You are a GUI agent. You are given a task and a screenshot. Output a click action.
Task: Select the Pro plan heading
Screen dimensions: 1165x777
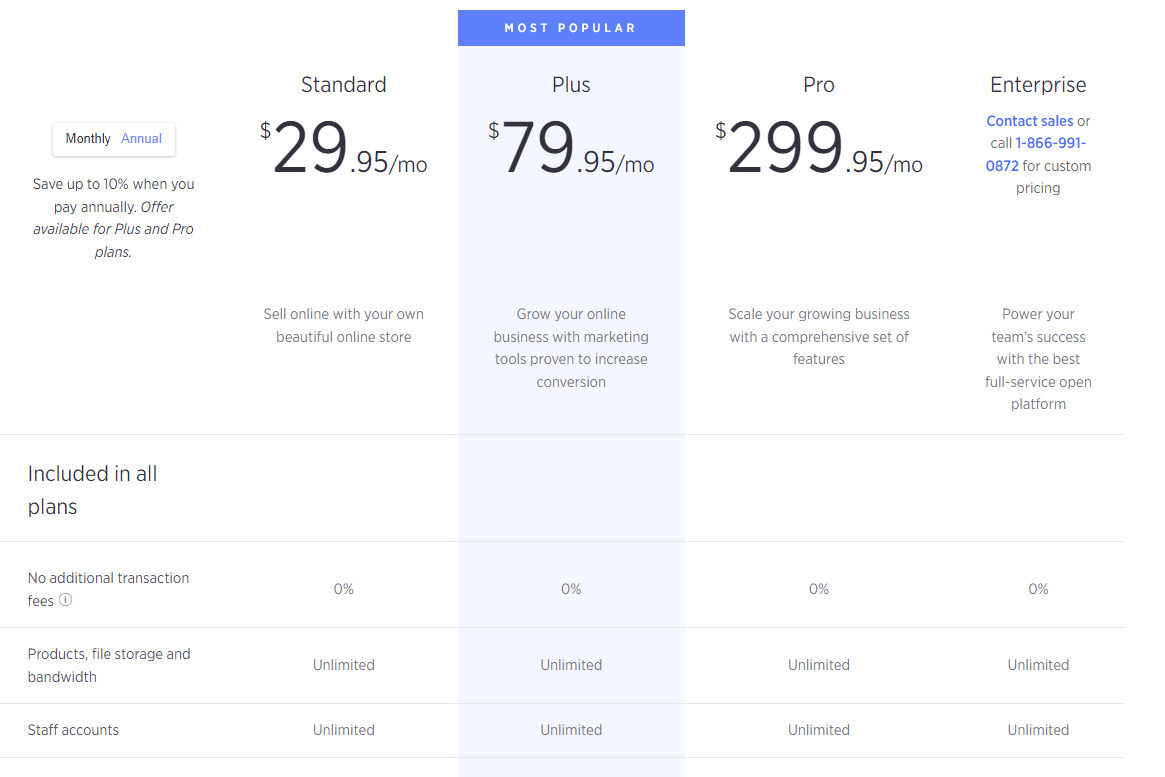click(818, 85)
